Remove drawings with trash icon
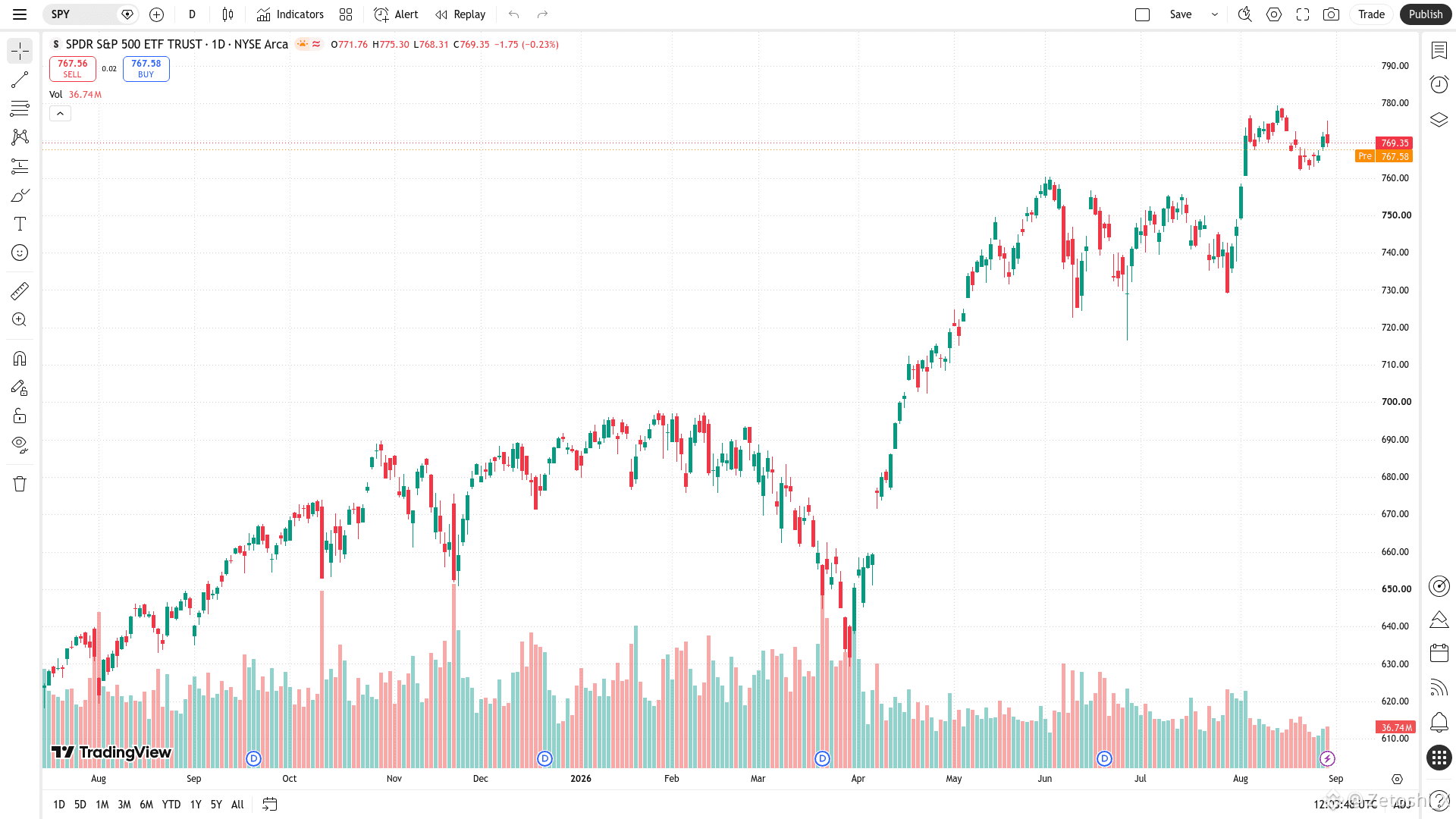 coord(20,484)
